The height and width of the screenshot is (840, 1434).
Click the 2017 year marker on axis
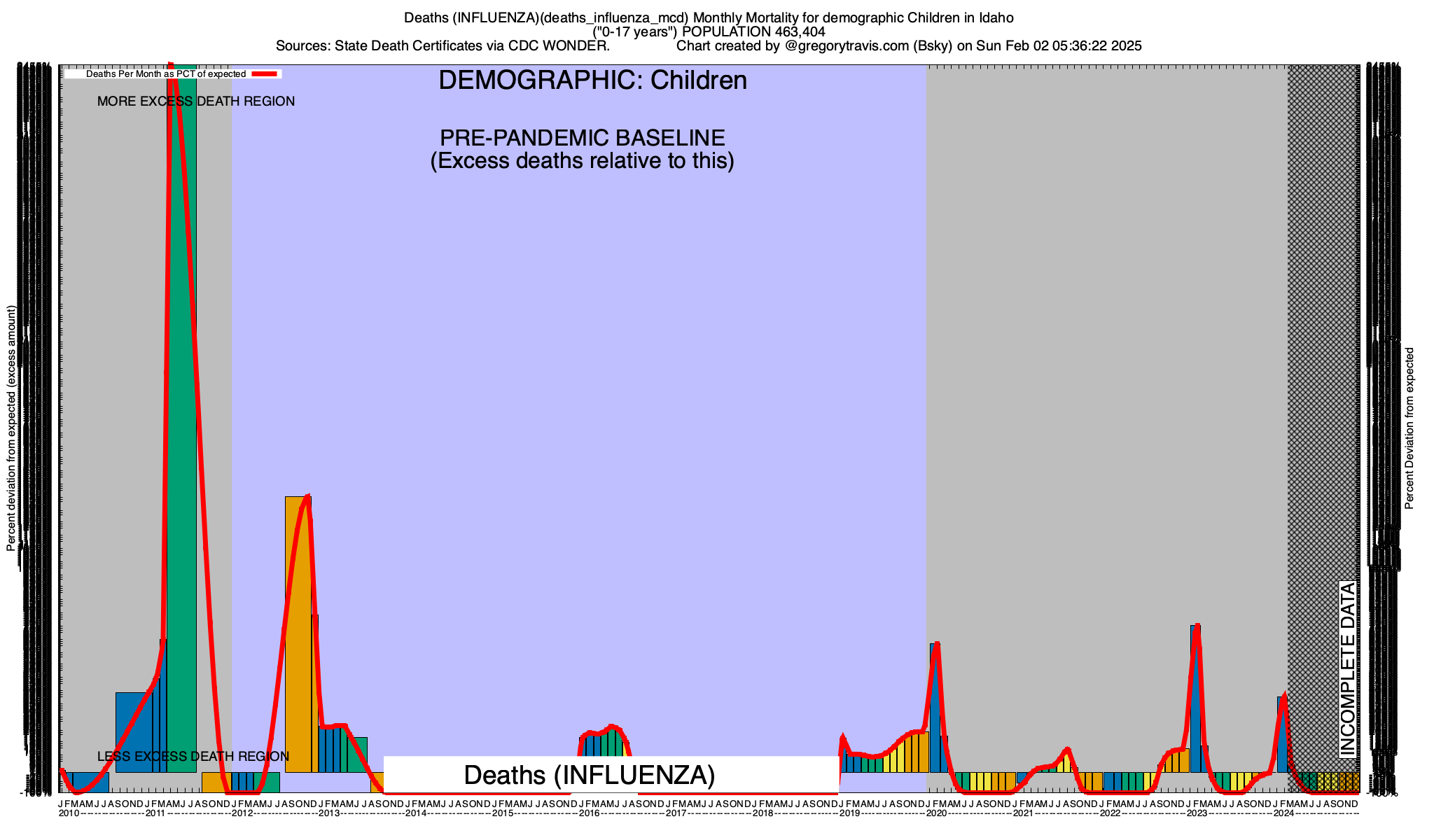coord(676,813)
